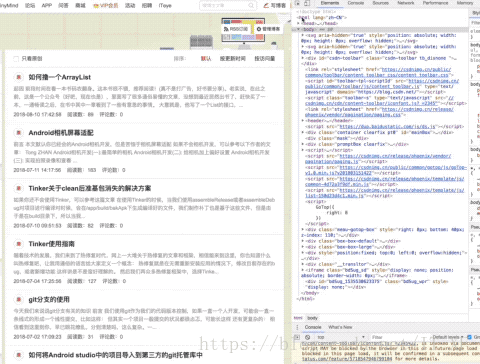Open the 活动 menu item
The height and width of the screenshot is (364, 480).
click(130, 5)
